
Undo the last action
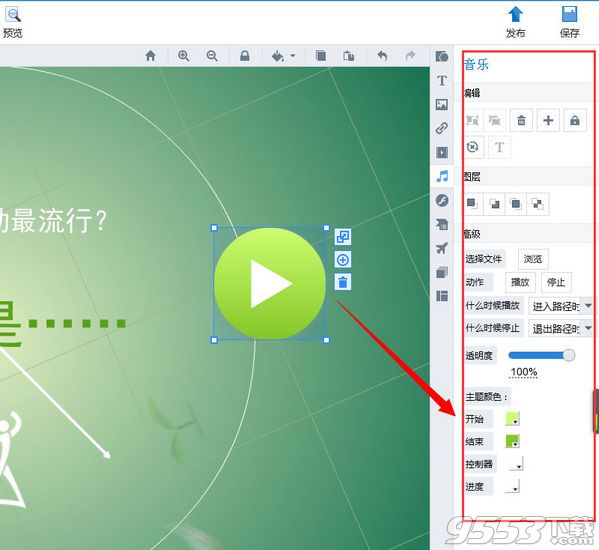pos(382,56)
